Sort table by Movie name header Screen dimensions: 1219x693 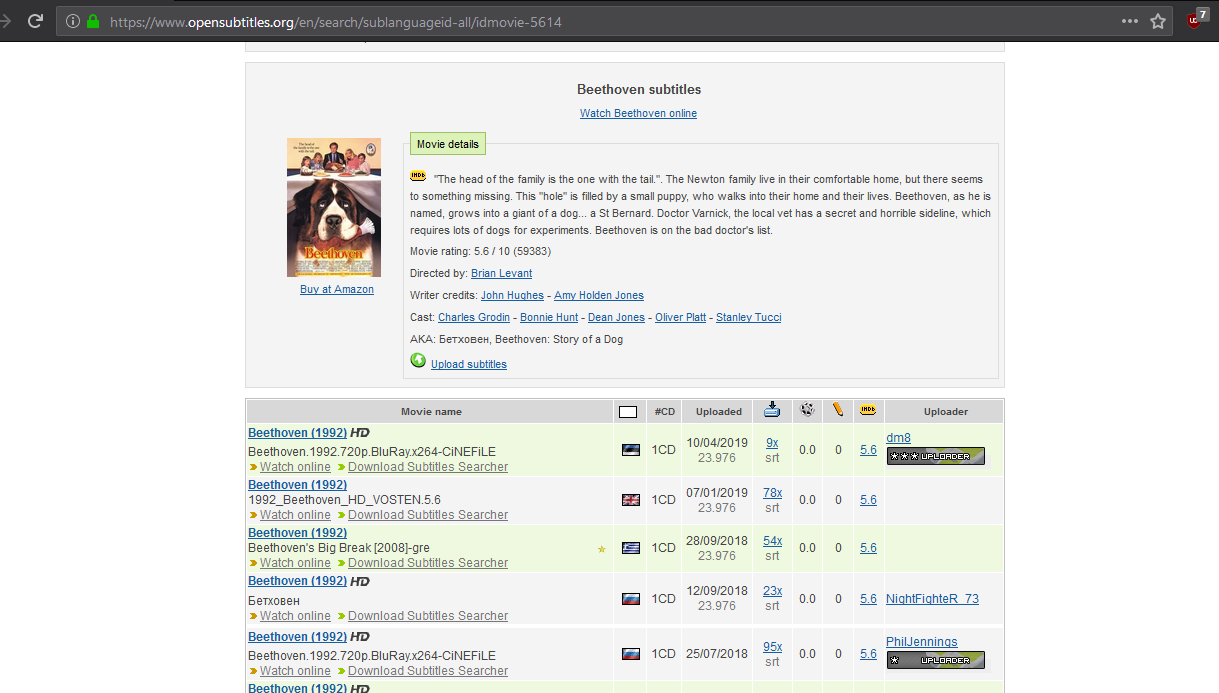[431, 411]
